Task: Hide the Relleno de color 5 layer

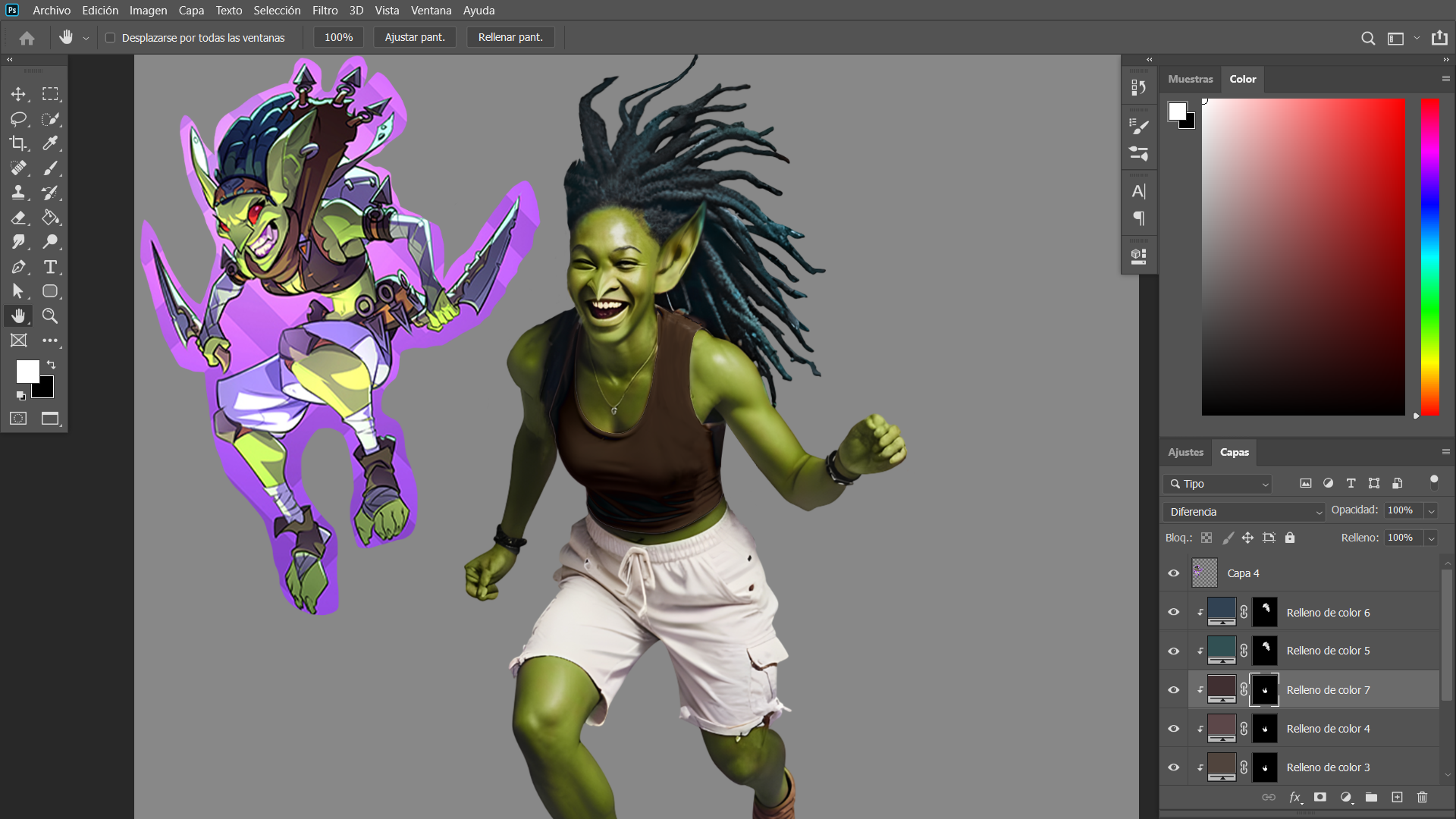Action: 1173,651
